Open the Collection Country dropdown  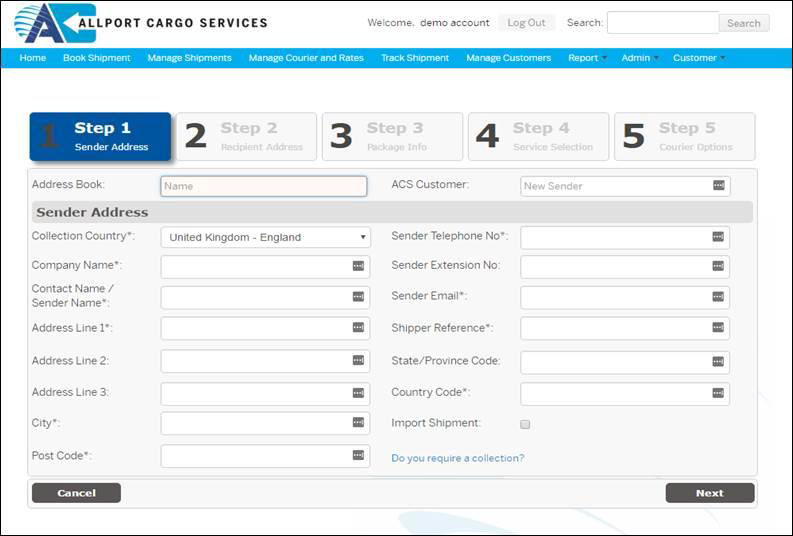(265, 238)
